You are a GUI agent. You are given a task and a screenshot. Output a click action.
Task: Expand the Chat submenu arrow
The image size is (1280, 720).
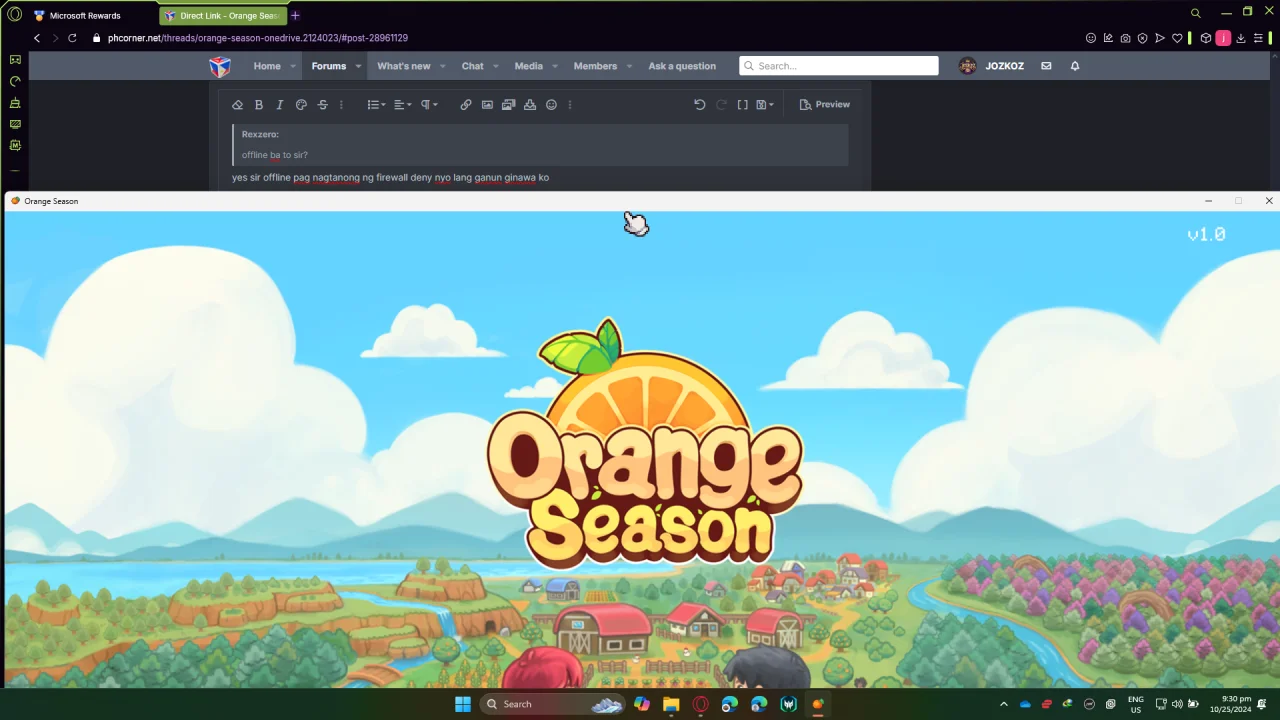tap(495, 67)
